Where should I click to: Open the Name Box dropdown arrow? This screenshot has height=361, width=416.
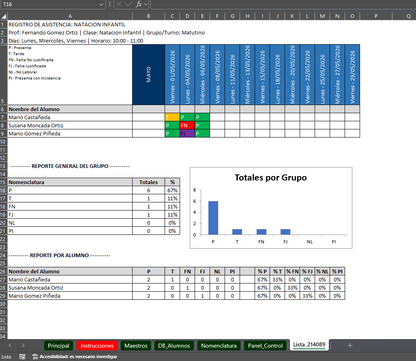pyautogui.click(x=101, y=4)
